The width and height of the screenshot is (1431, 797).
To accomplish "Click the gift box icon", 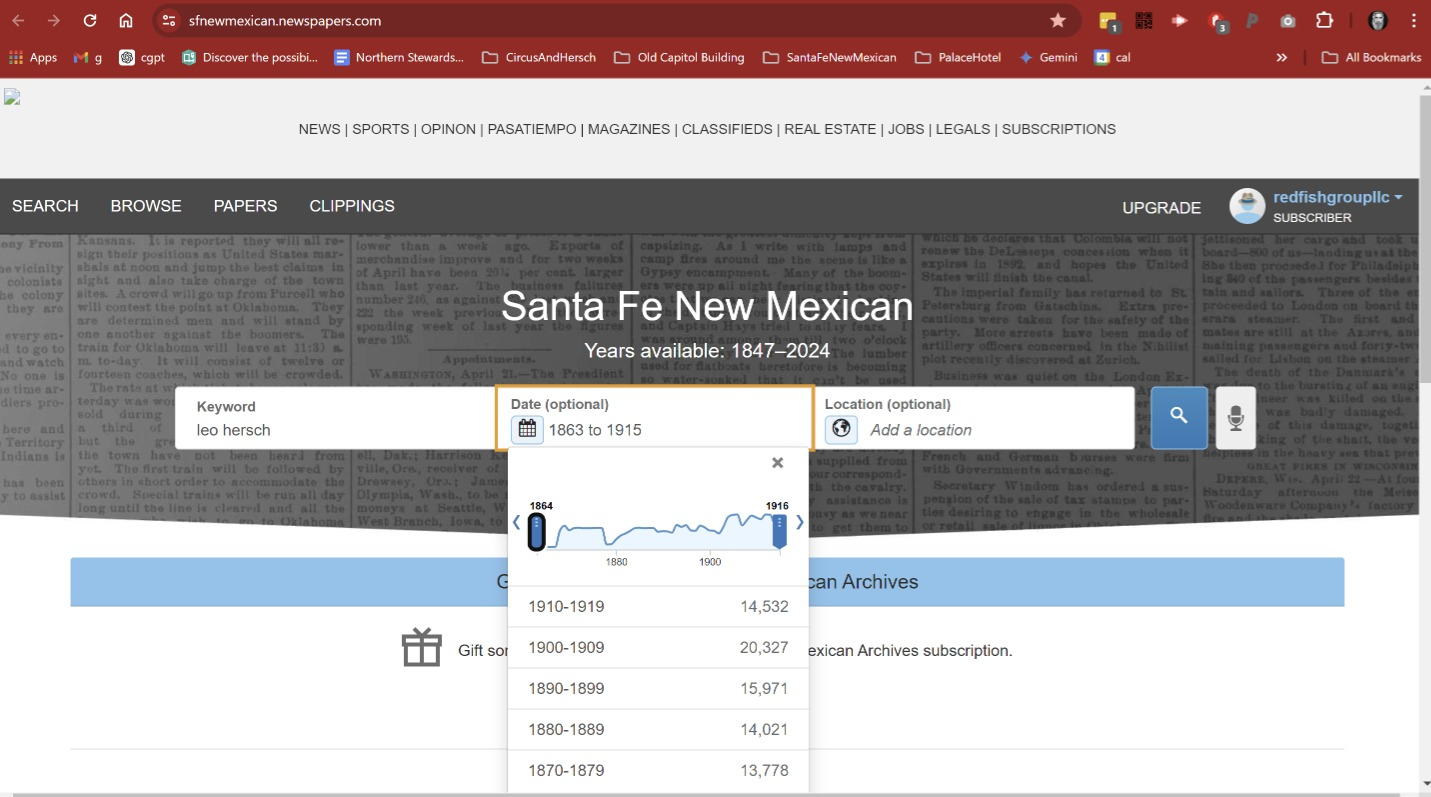I will (x=422, y=648).
